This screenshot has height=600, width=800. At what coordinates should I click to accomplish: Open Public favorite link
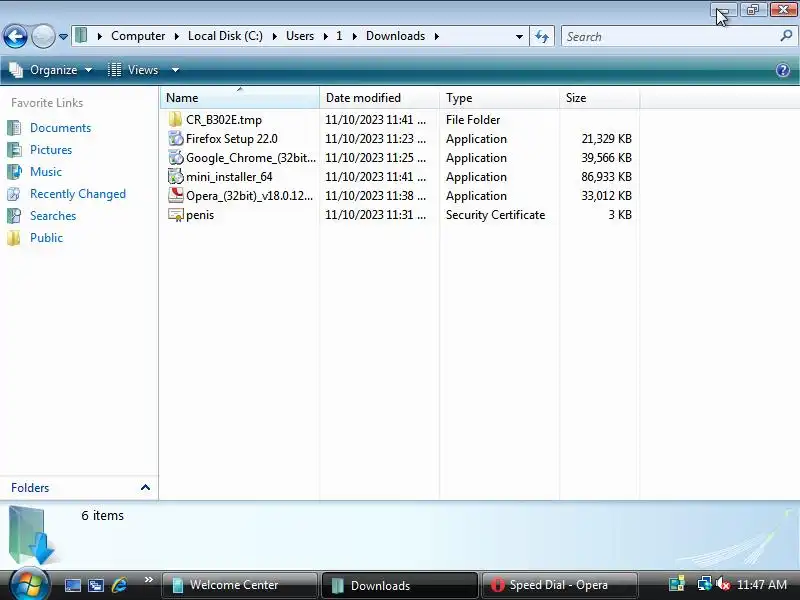tap(46, 238)
